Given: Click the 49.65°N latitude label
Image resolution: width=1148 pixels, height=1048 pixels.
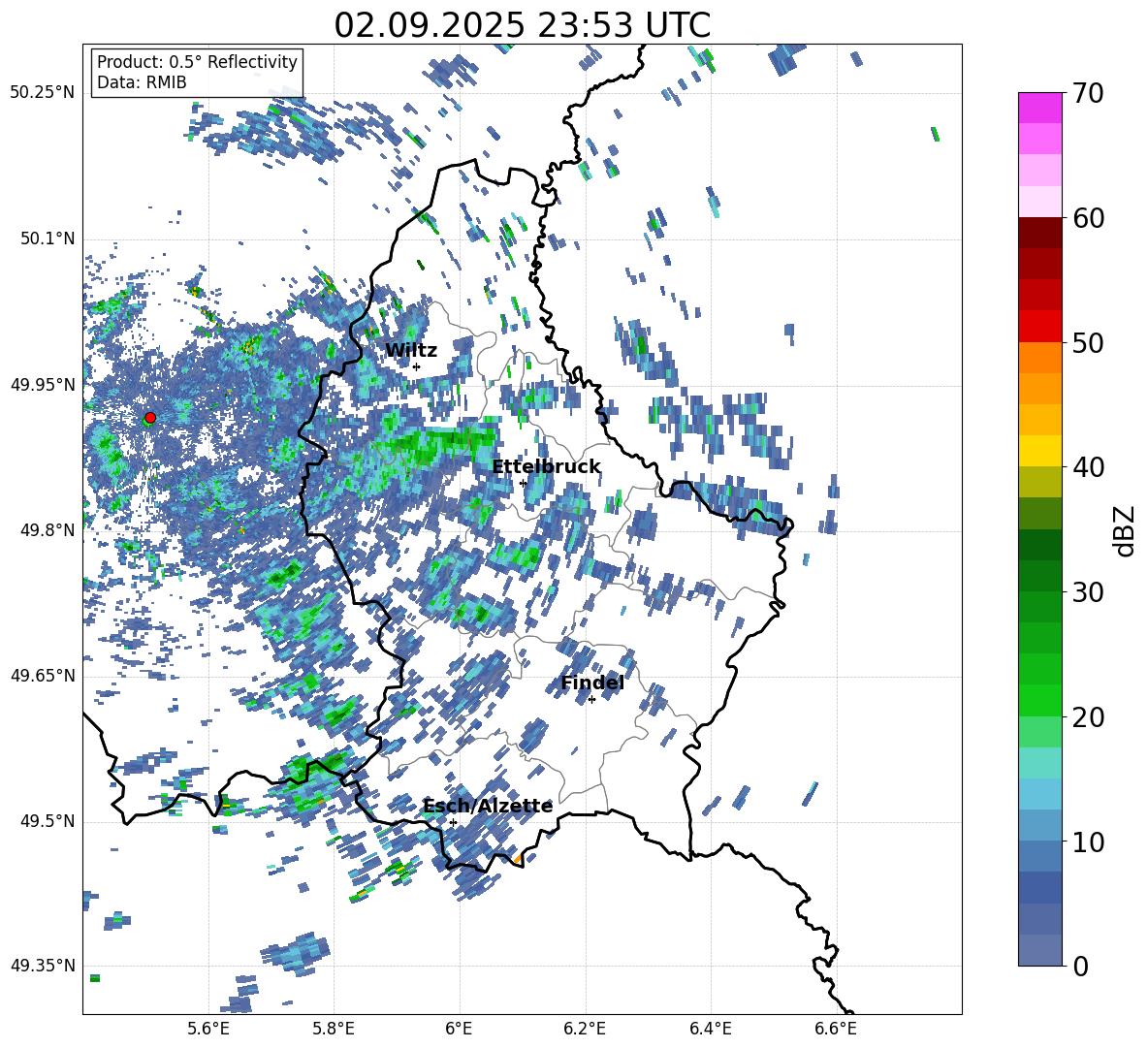Looking at the screenshot, I should coord(43,676).
